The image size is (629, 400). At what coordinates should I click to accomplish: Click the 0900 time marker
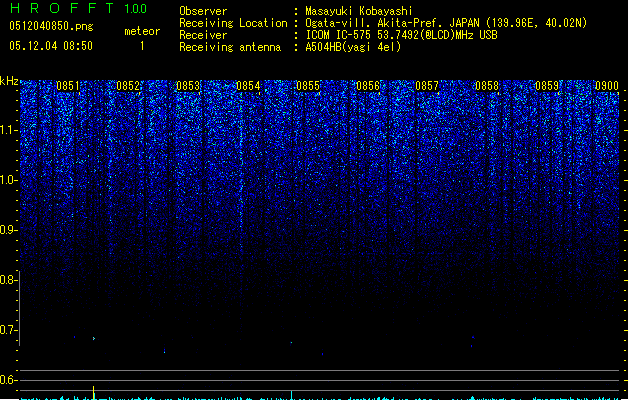click(607, 86)
